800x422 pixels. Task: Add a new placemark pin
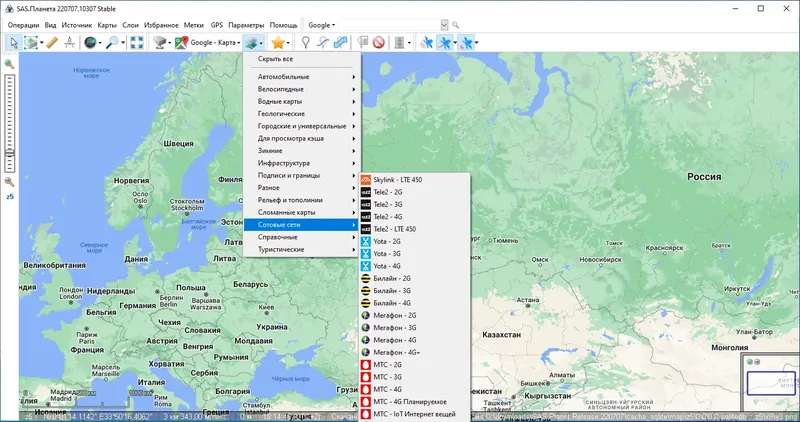(306, 43)
